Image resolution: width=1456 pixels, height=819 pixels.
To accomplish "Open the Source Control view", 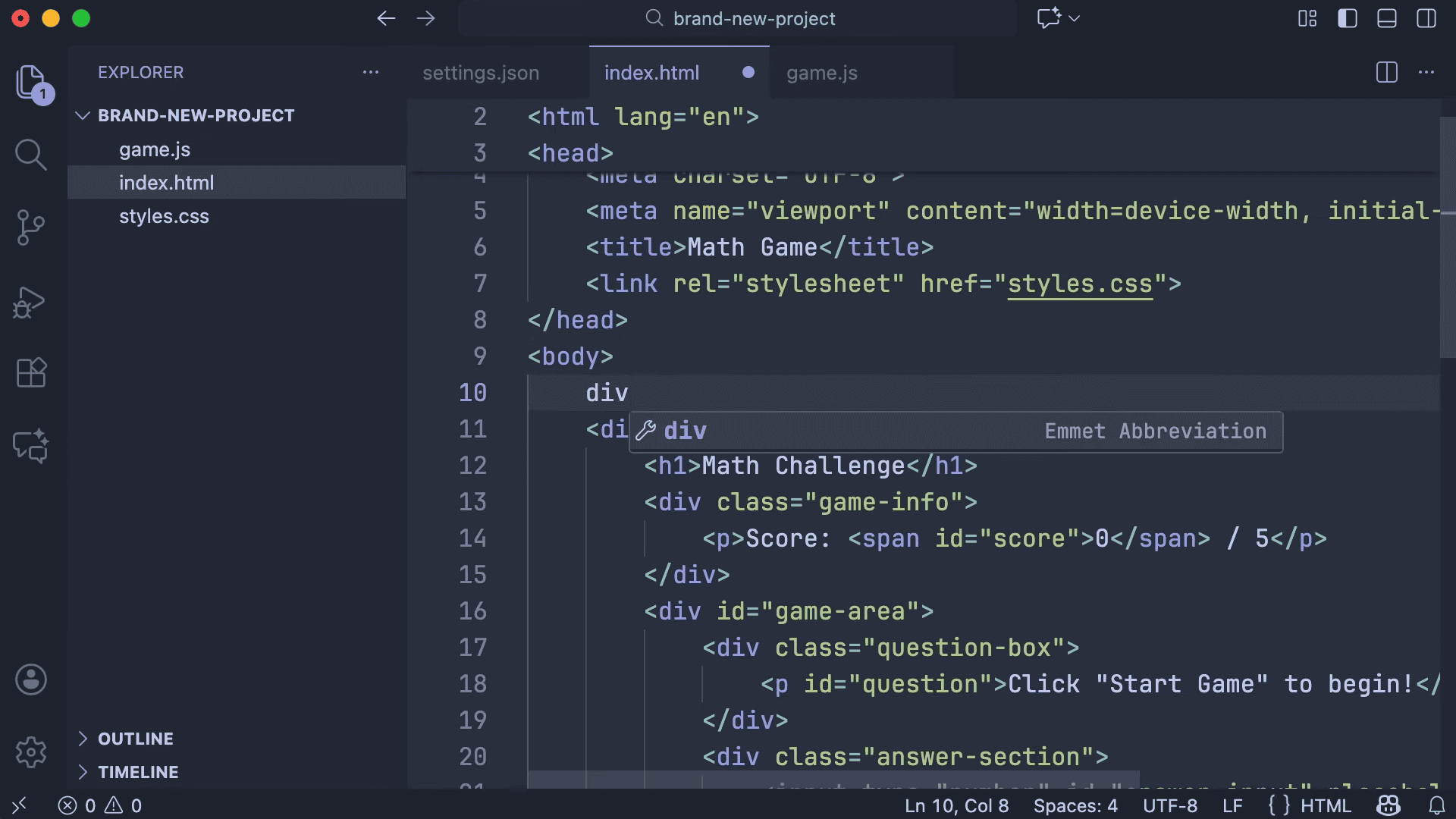I will 30,227.
